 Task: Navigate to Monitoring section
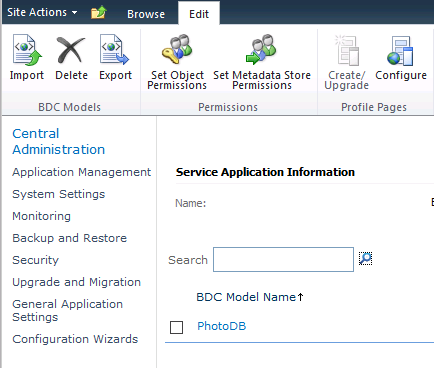click(41, 216)
